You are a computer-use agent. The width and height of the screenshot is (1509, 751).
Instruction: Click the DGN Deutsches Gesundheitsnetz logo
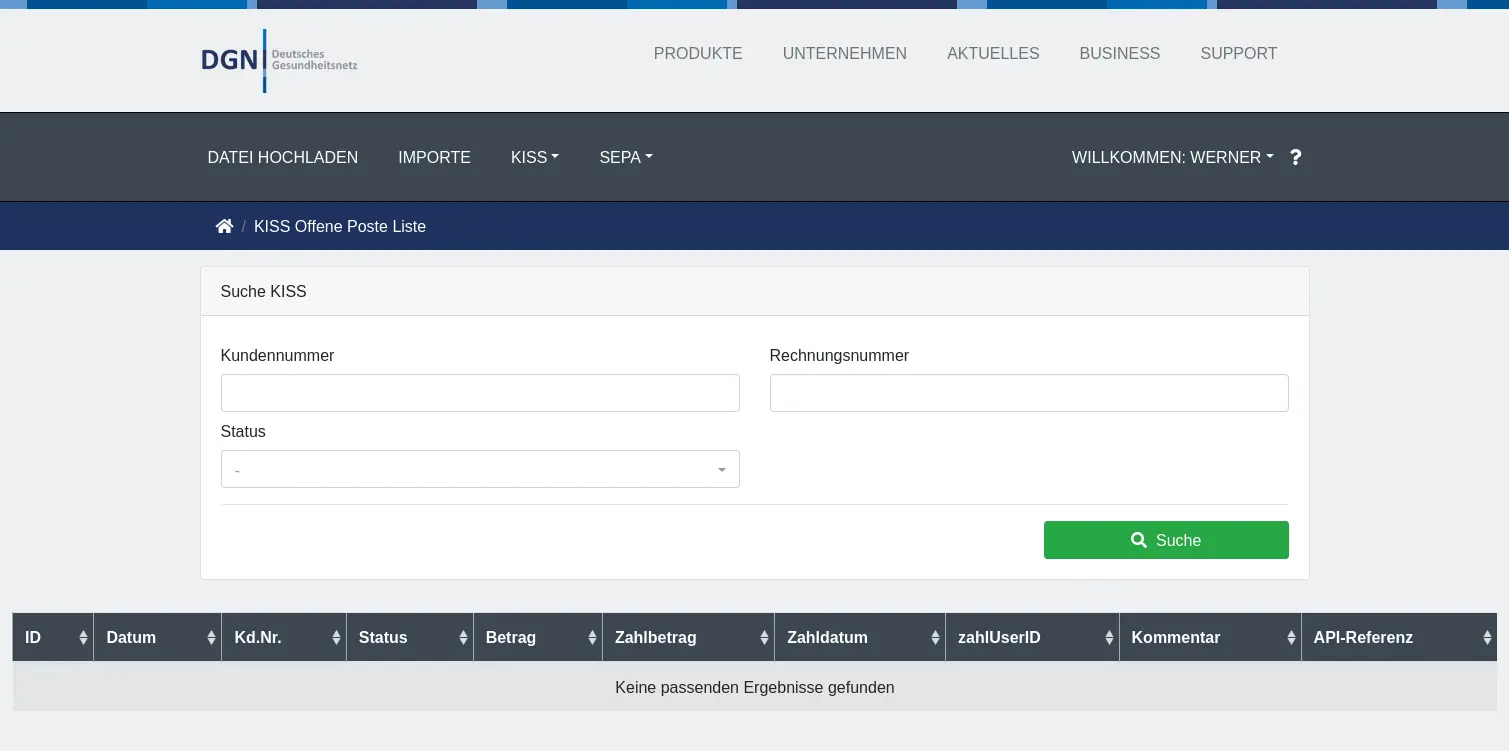point(279,60)
